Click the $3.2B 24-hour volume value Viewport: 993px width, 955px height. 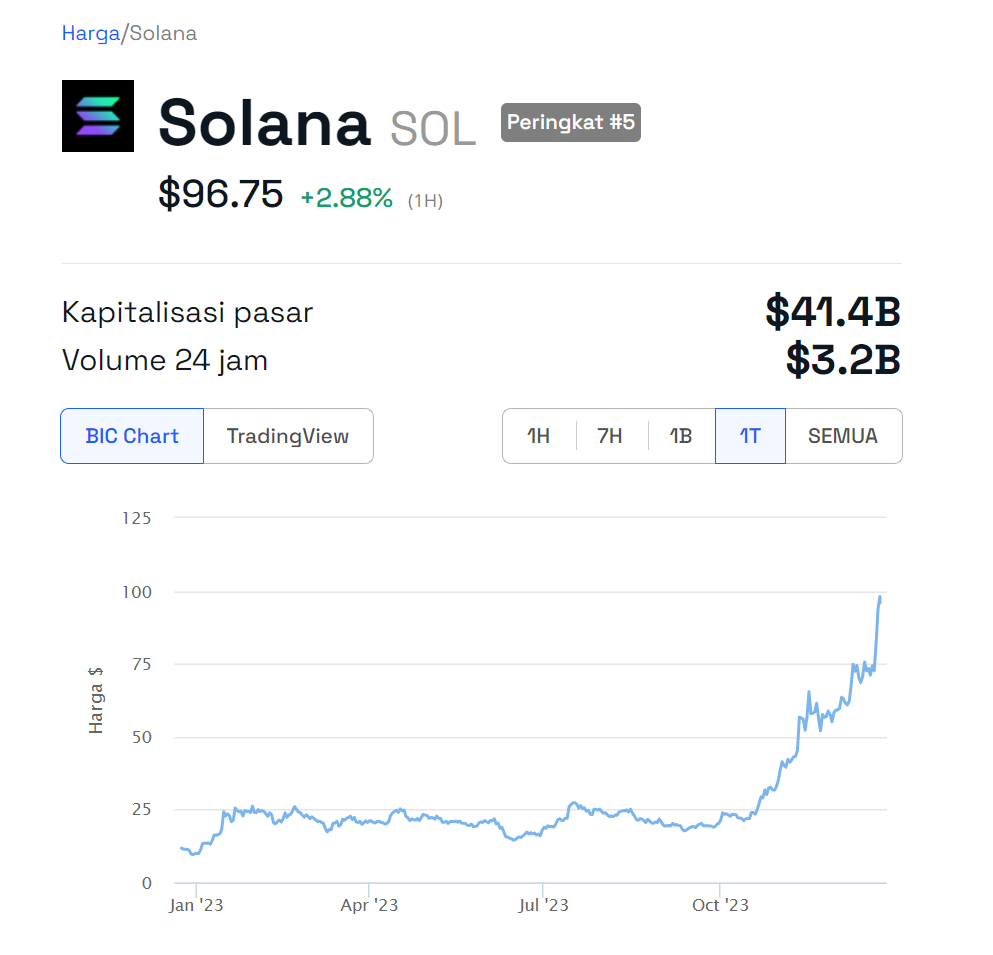point(843,360)
